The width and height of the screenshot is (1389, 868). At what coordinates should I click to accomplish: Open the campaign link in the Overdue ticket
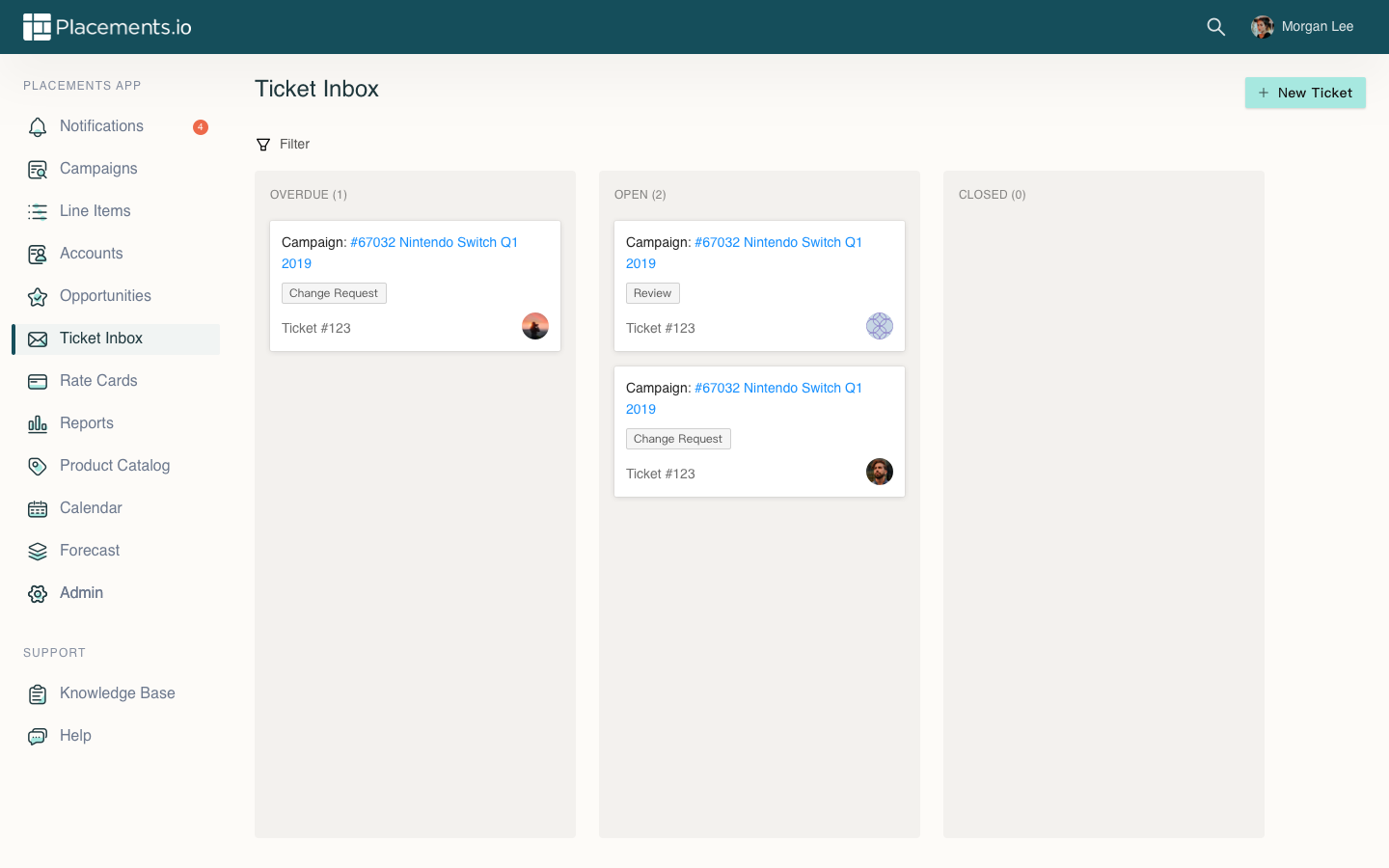click(433, 243)
